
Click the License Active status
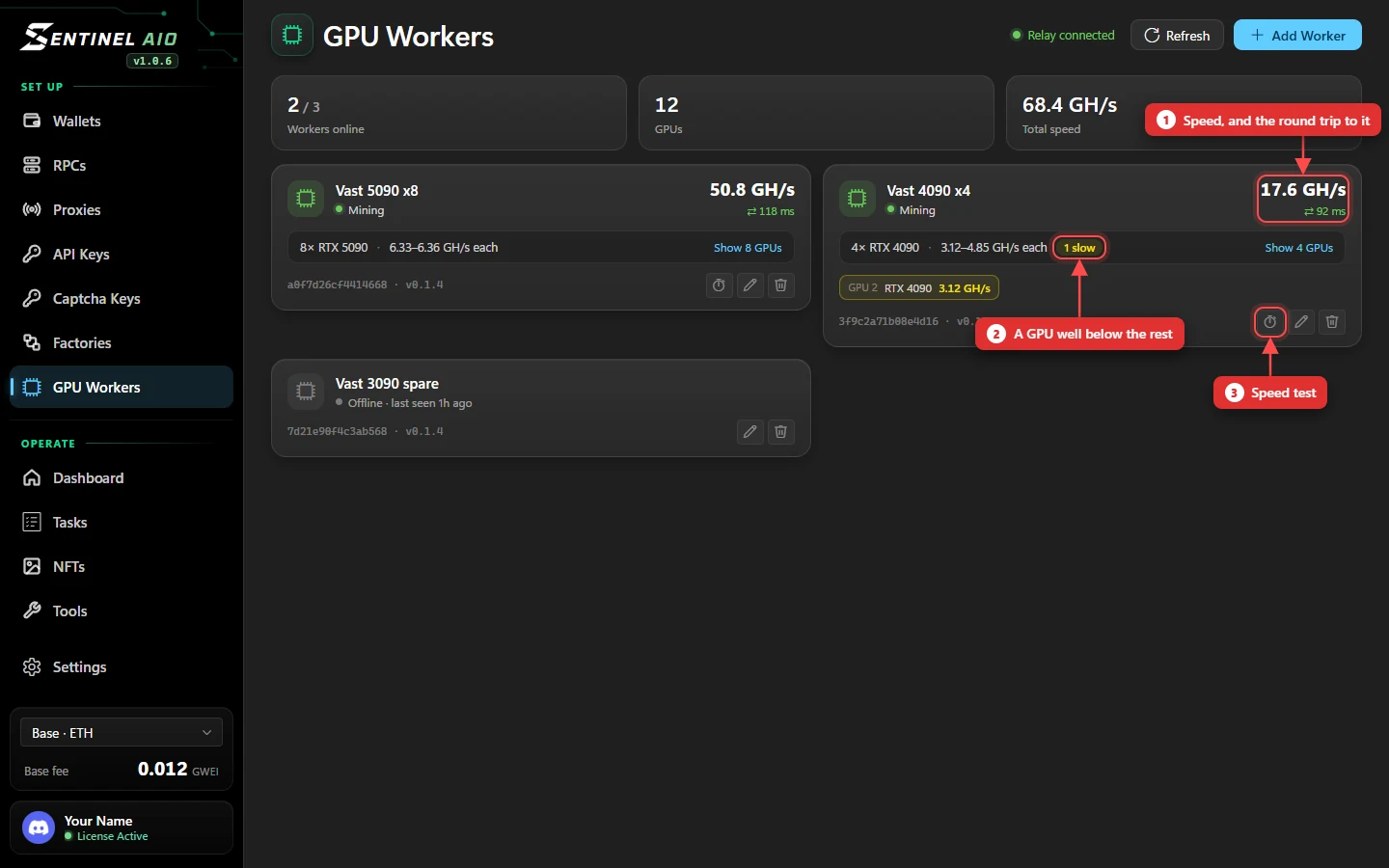[106, 837]
